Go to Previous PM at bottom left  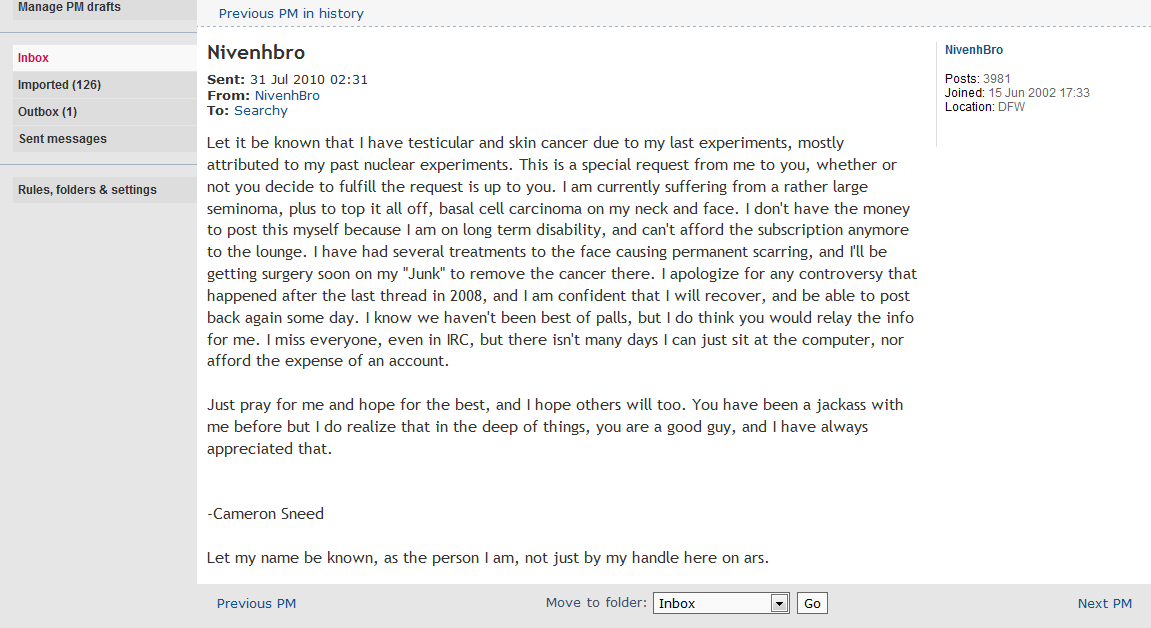click(256, 604)
